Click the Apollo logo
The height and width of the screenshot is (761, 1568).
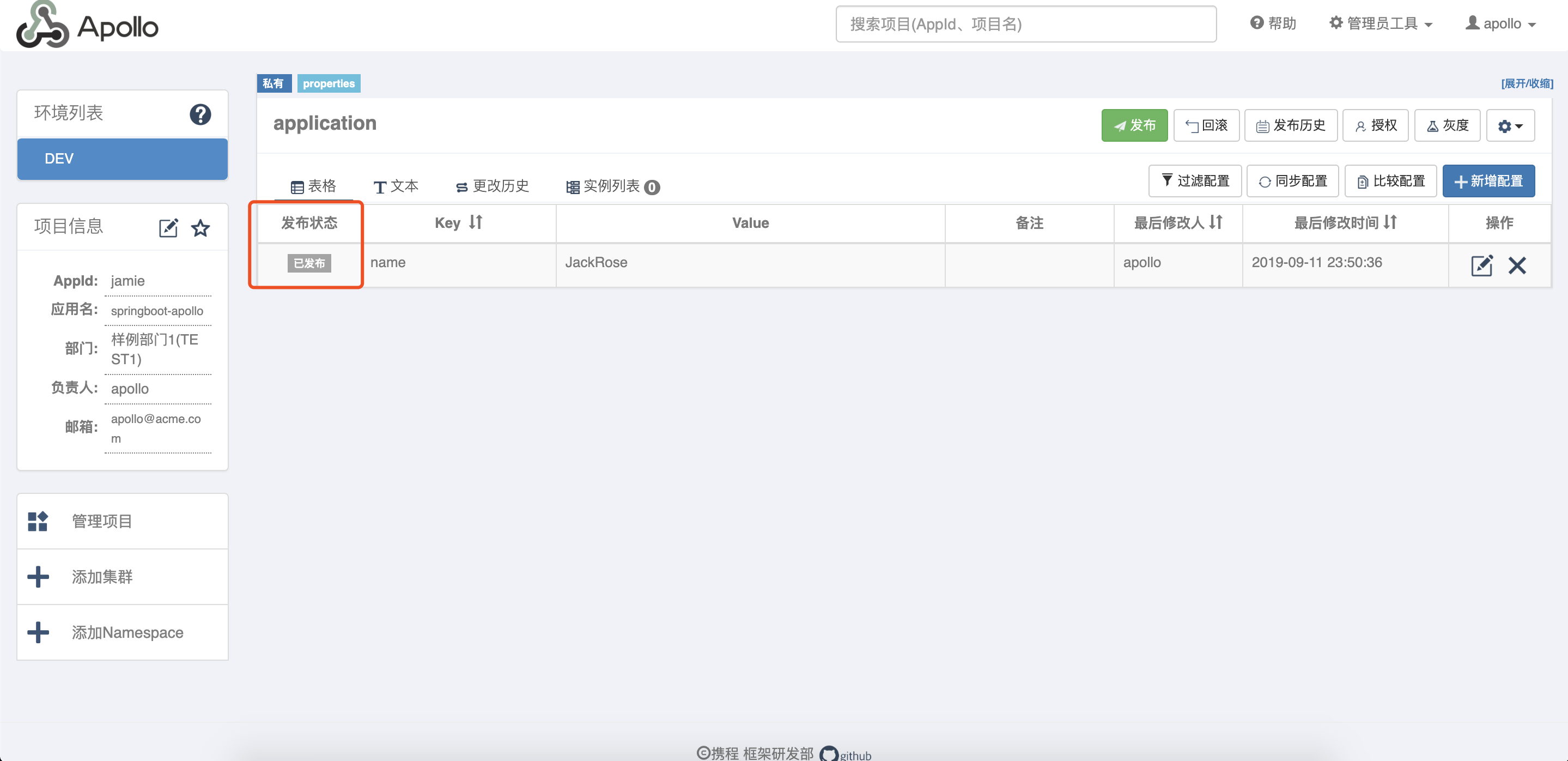click(x=87, y=26)
